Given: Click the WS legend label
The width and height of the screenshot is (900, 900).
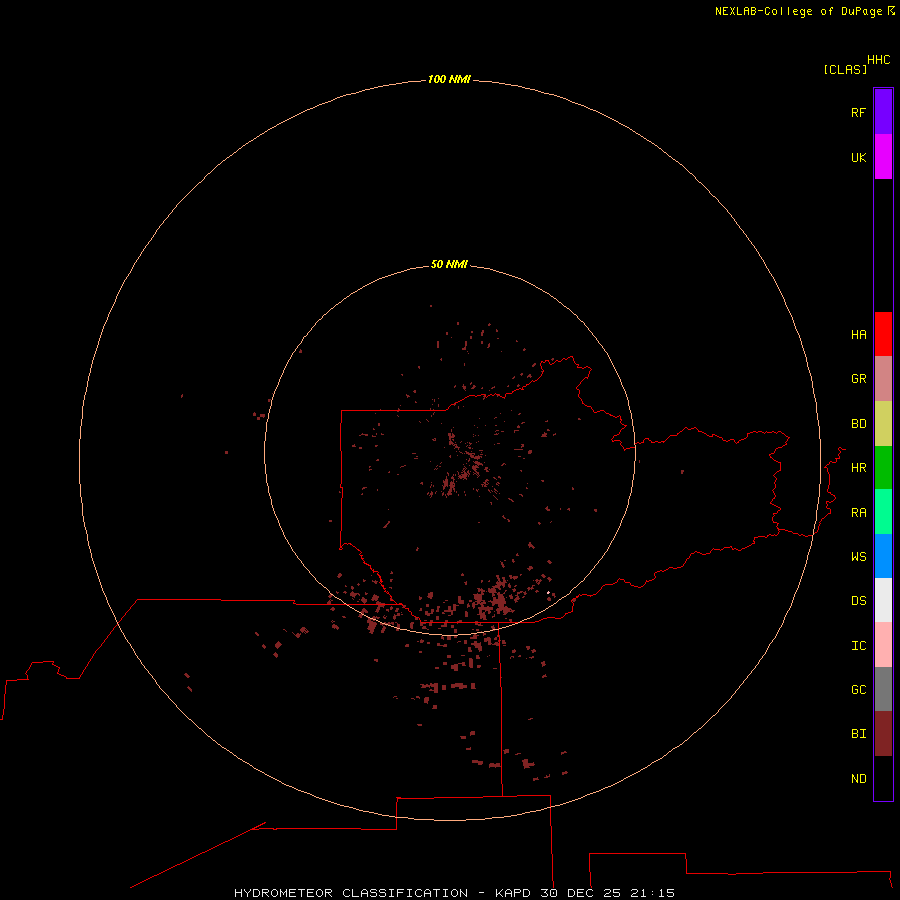Looking at the screenshot, I should 858,556.
